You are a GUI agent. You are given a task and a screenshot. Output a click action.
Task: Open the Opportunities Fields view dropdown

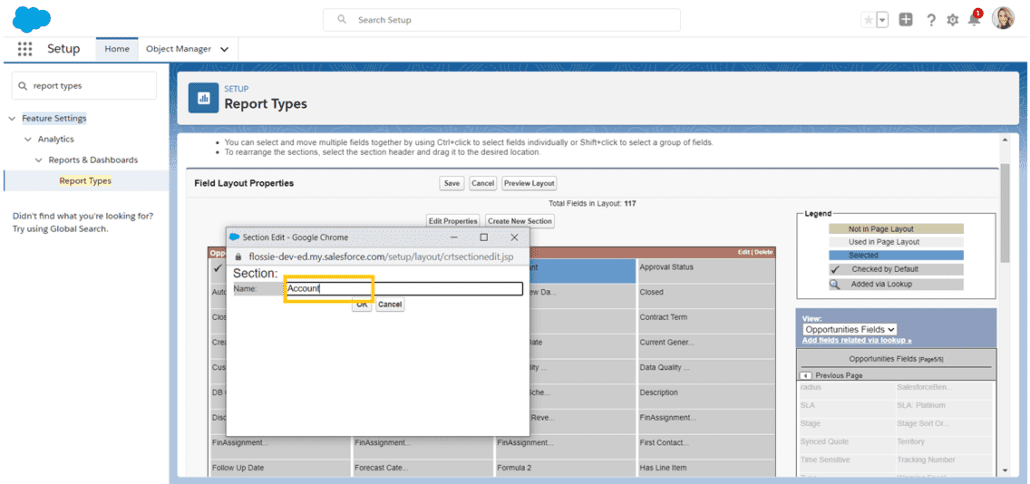tap(849, 329)
